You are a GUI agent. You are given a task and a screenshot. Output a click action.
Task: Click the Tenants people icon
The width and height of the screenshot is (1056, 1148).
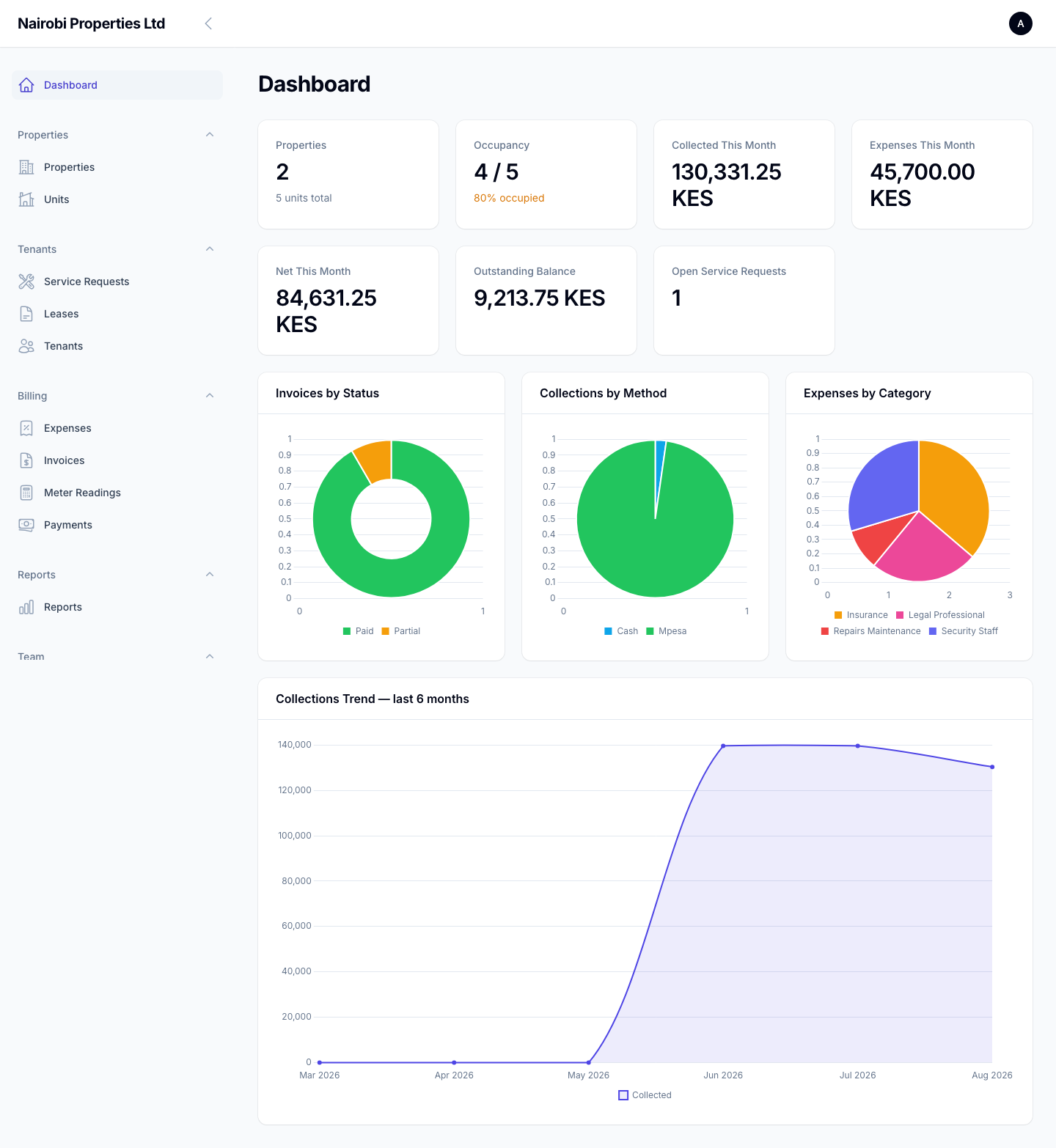[26, 346]
